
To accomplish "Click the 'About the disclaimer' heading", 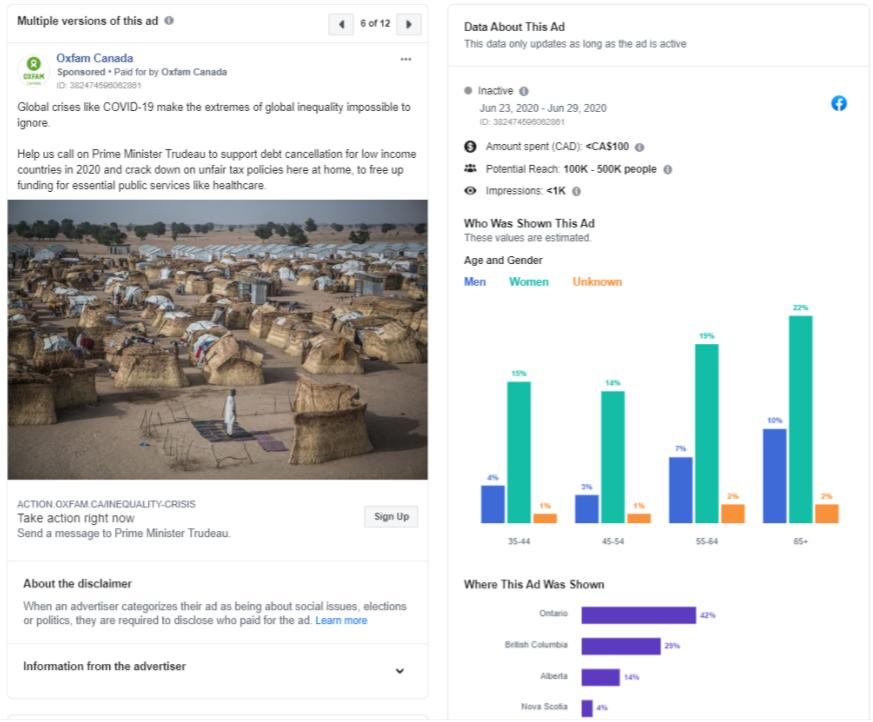I will click(77, 583).
